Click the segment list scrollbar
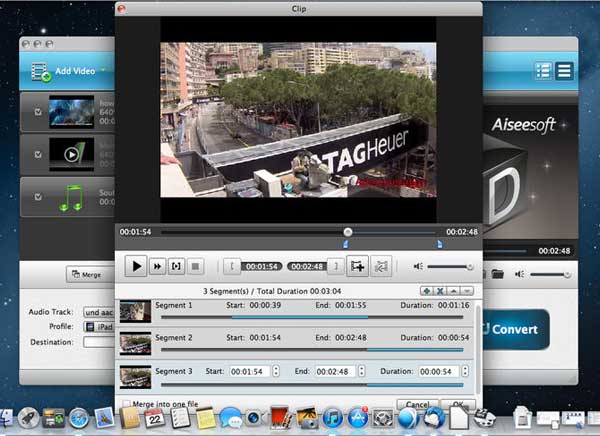Image resolution: width=600 pixels, height=436 pixels. click(x=478, y=348)
